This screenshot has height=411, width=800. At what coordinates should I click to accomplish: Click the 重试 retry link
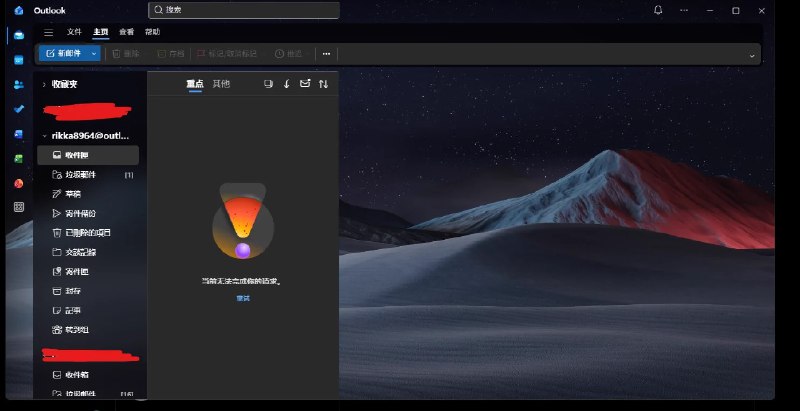[x=243, y=298]
